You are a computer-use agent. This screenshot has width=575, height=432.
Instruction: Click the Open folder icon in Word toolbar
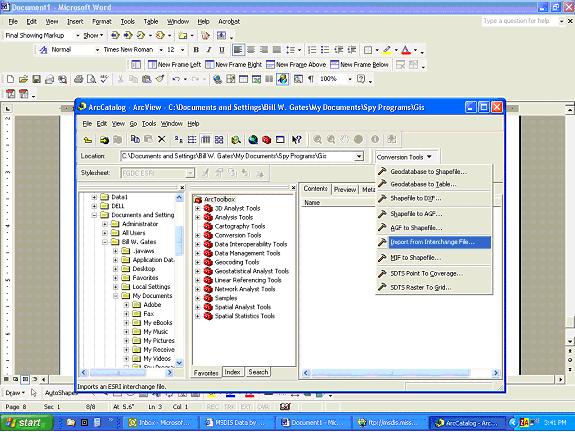point(23,79)
